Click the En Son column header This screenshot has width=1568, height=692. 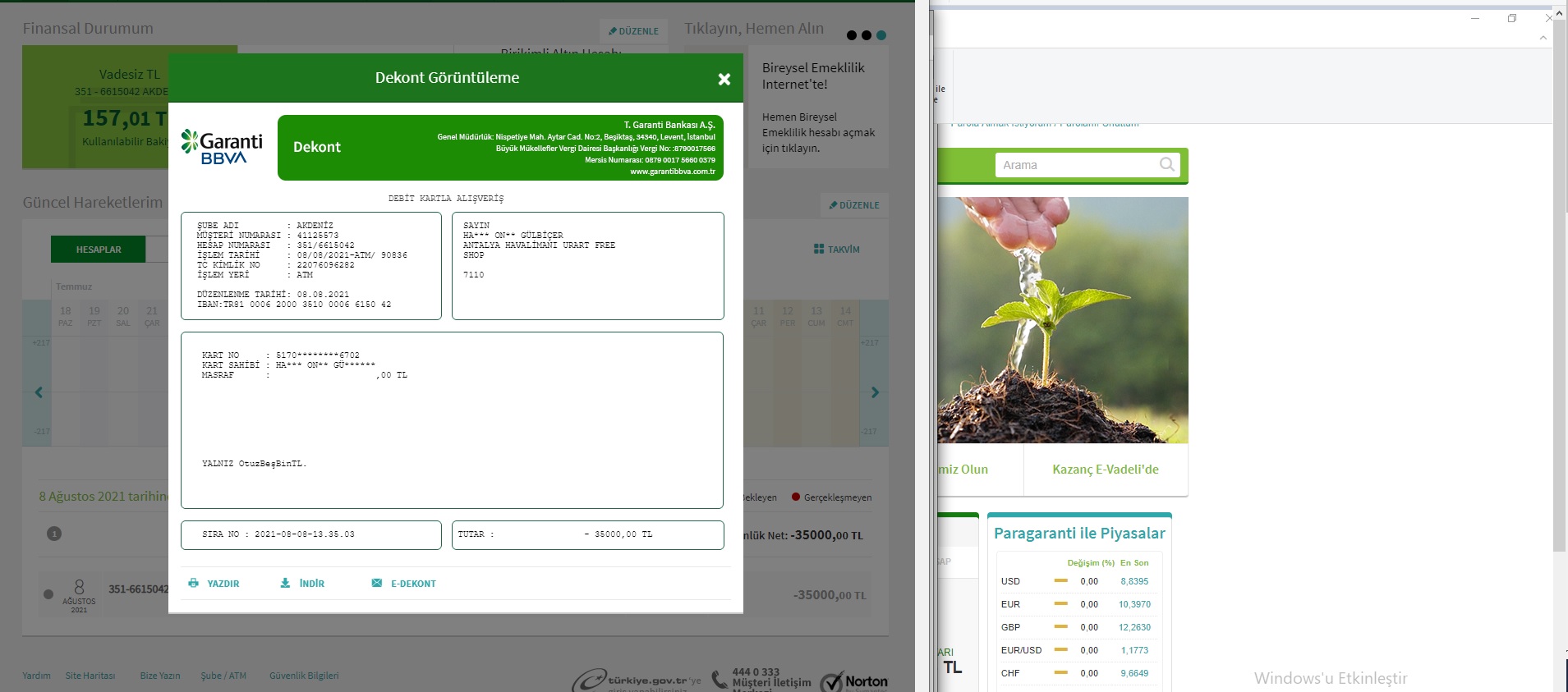tap(1134, 563)
